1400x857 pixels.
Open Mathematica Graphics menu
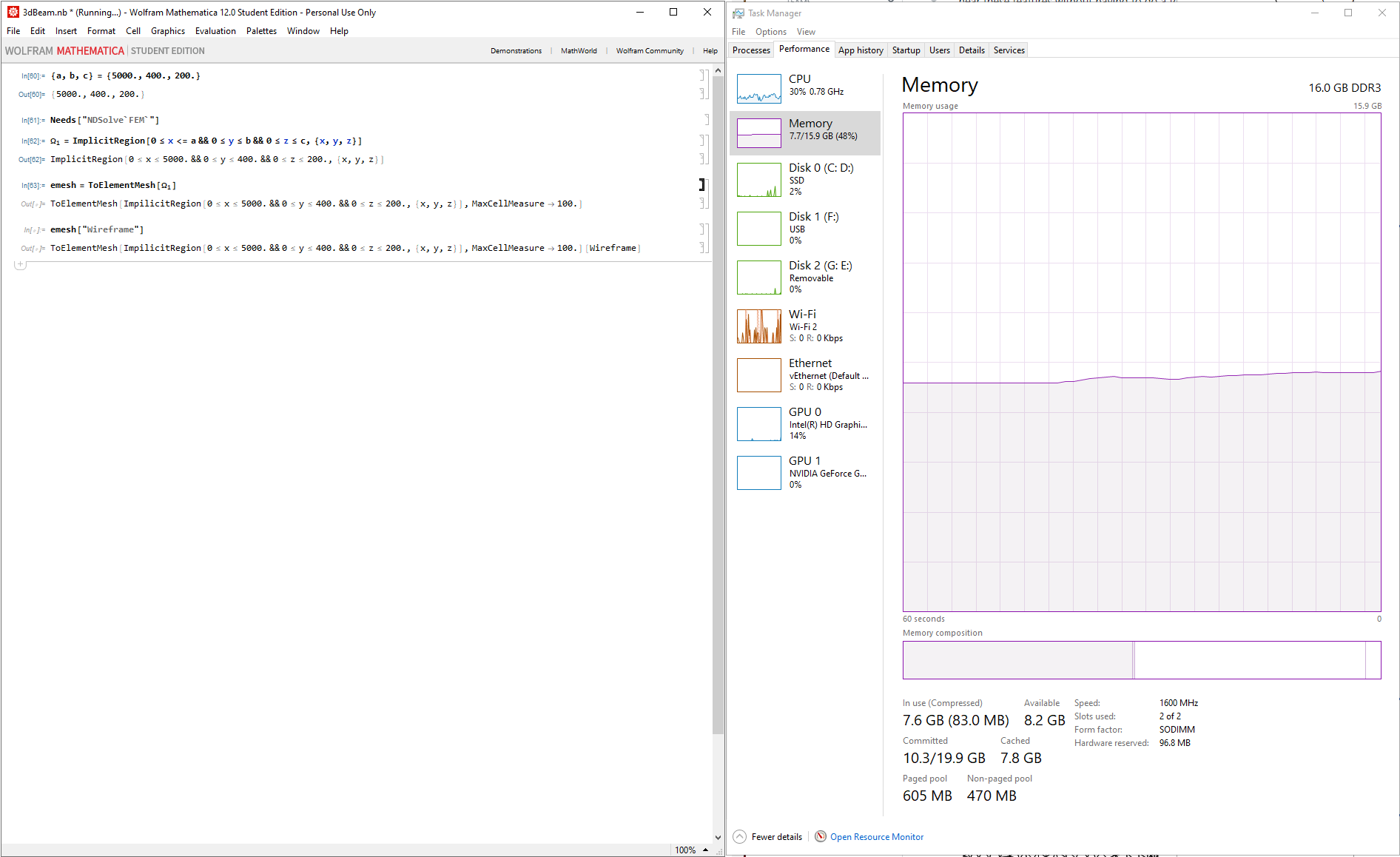coord(168,31)
